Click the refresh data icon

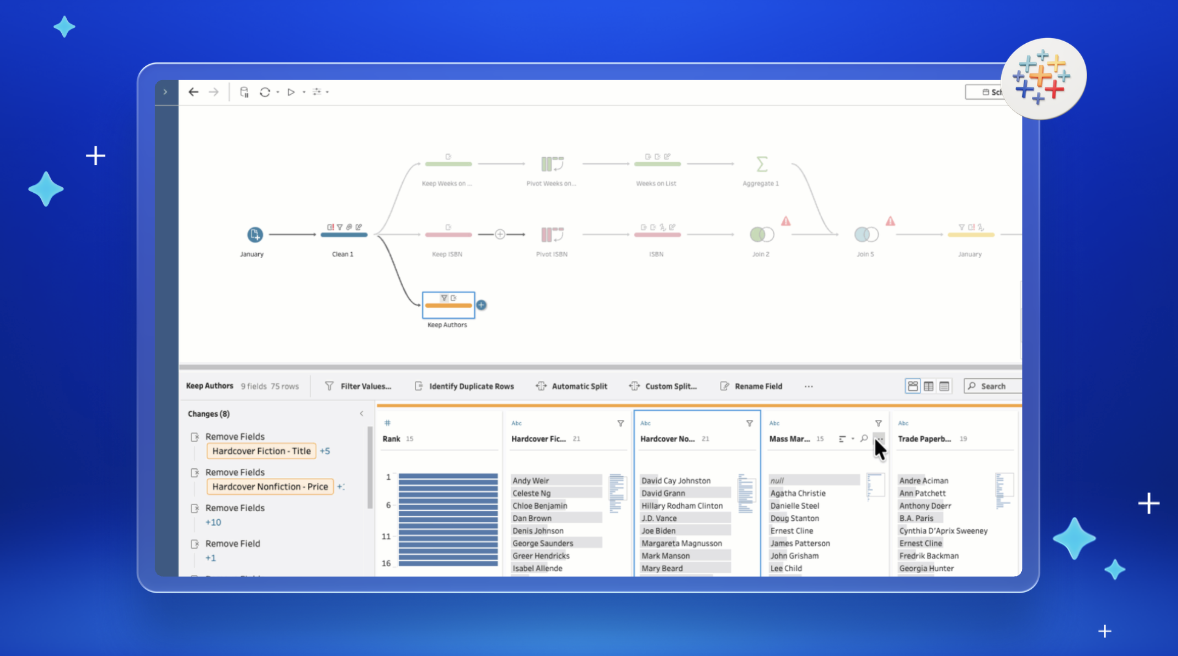pyautogui.click(x=265, y=92)
